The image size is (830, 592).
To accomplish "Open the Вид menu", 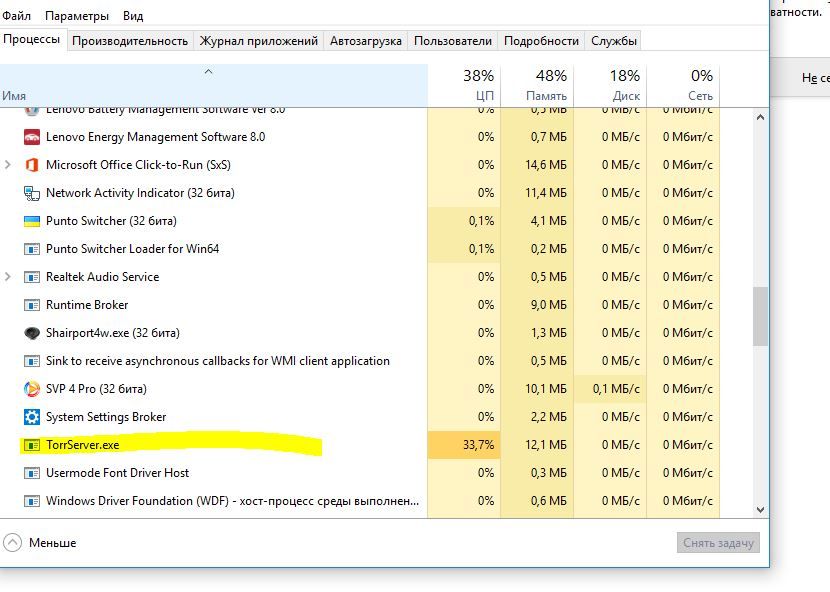I will tap(133, 16).
